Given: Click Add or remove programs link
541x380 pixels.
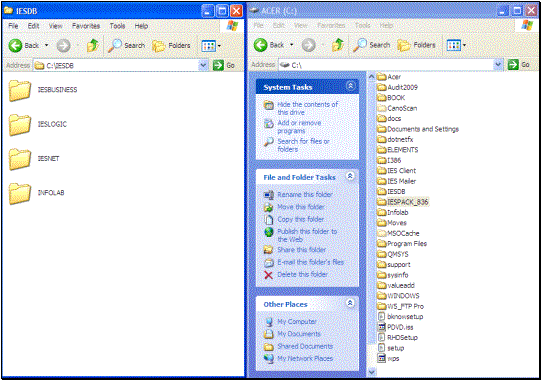Looking at the screenshot, I should (299, 127).
